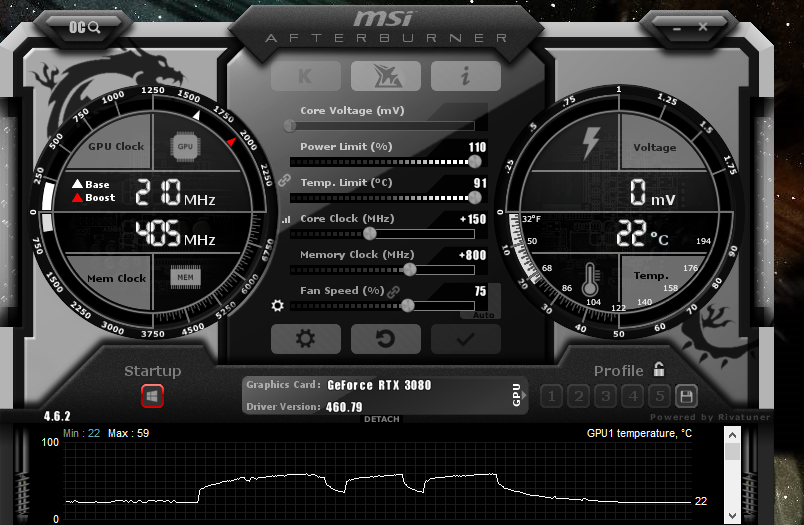The height and width of the screenshot is (525, 804).
Task: Click the Temp. Limit slider knob
Action: (x=475, y=197)
